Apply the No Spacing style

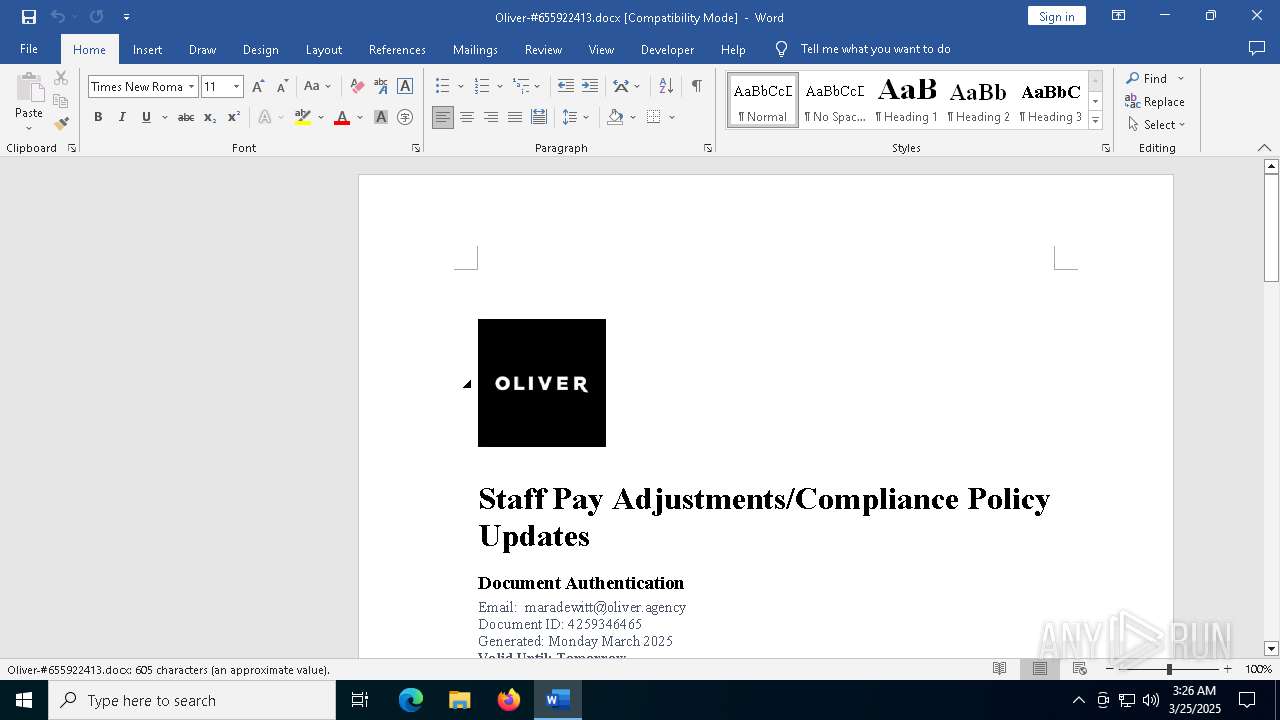[x=835, y=100]
